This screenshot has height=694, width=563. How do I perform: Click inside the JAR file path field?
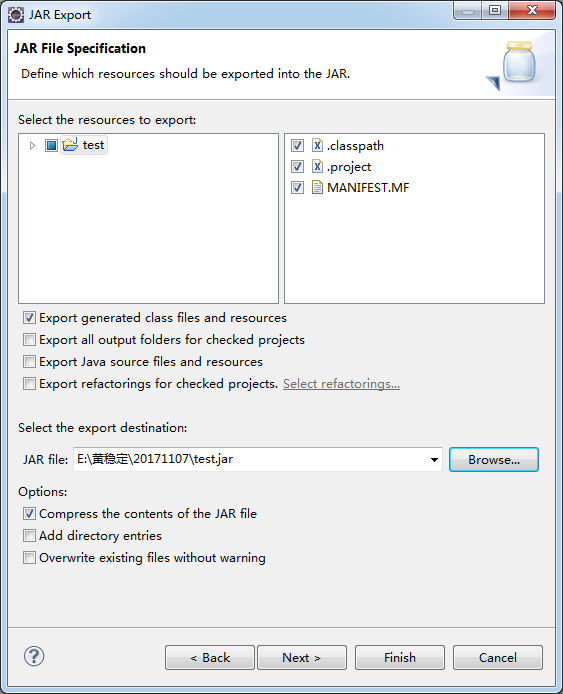click(251, 459)
